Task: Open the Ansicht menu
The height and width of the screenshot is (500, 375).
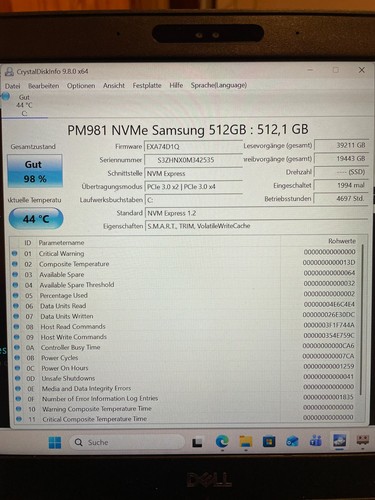Action: tap(114, 85)
